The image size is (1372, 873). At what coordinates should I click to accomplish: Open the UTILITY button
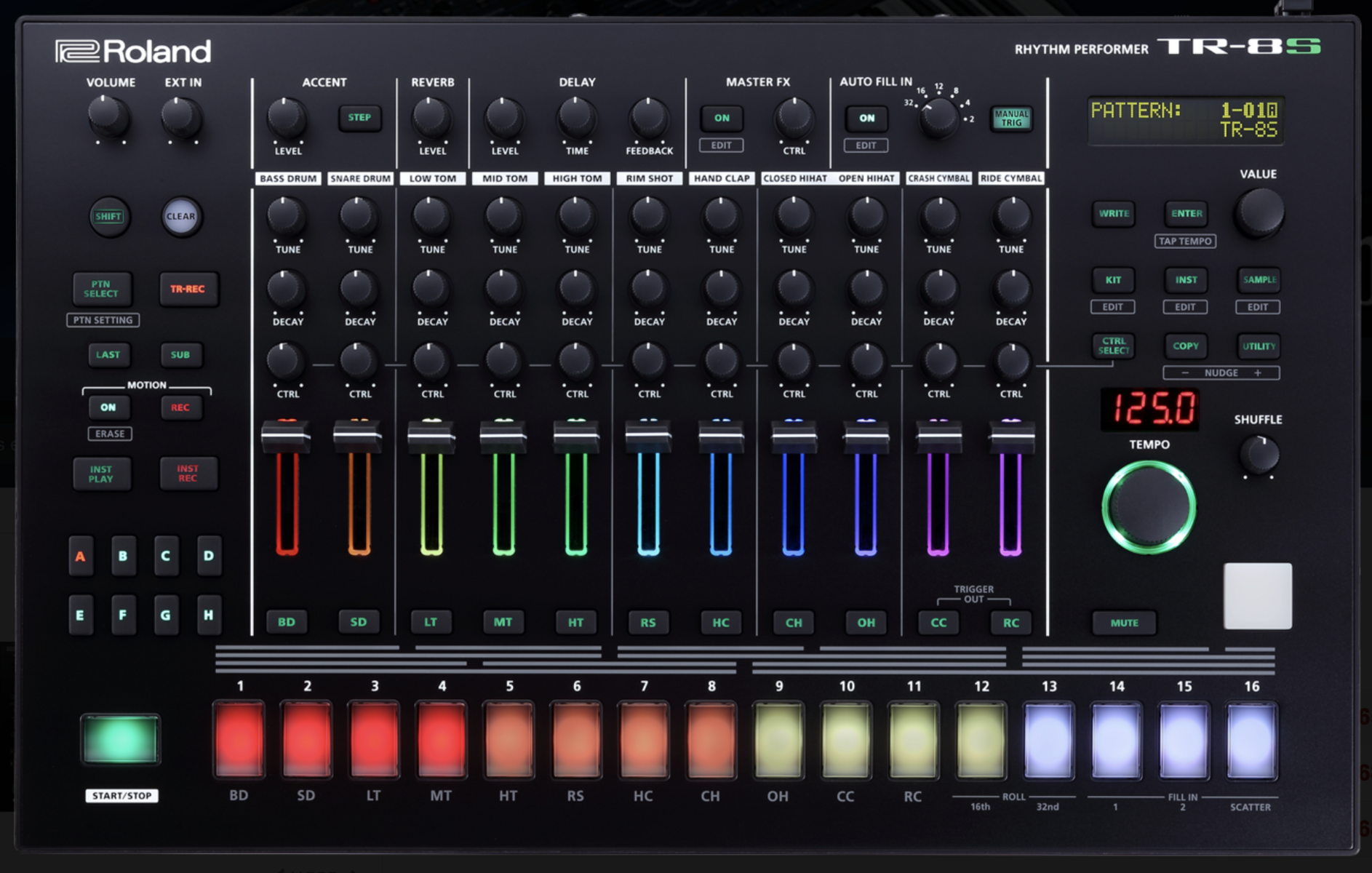(x=1259, y=346)
